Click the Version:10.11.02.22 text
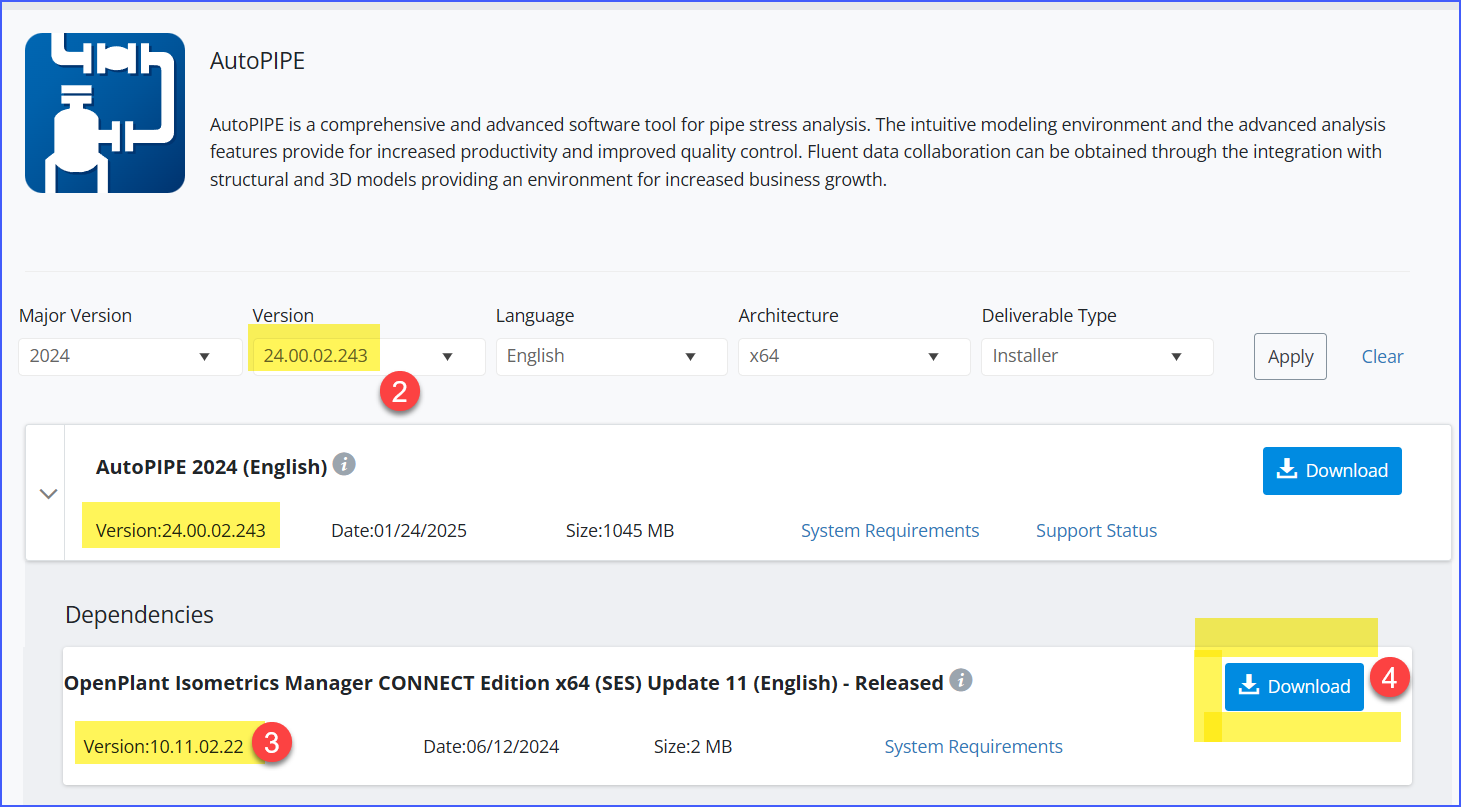 (x=162, y=747)
